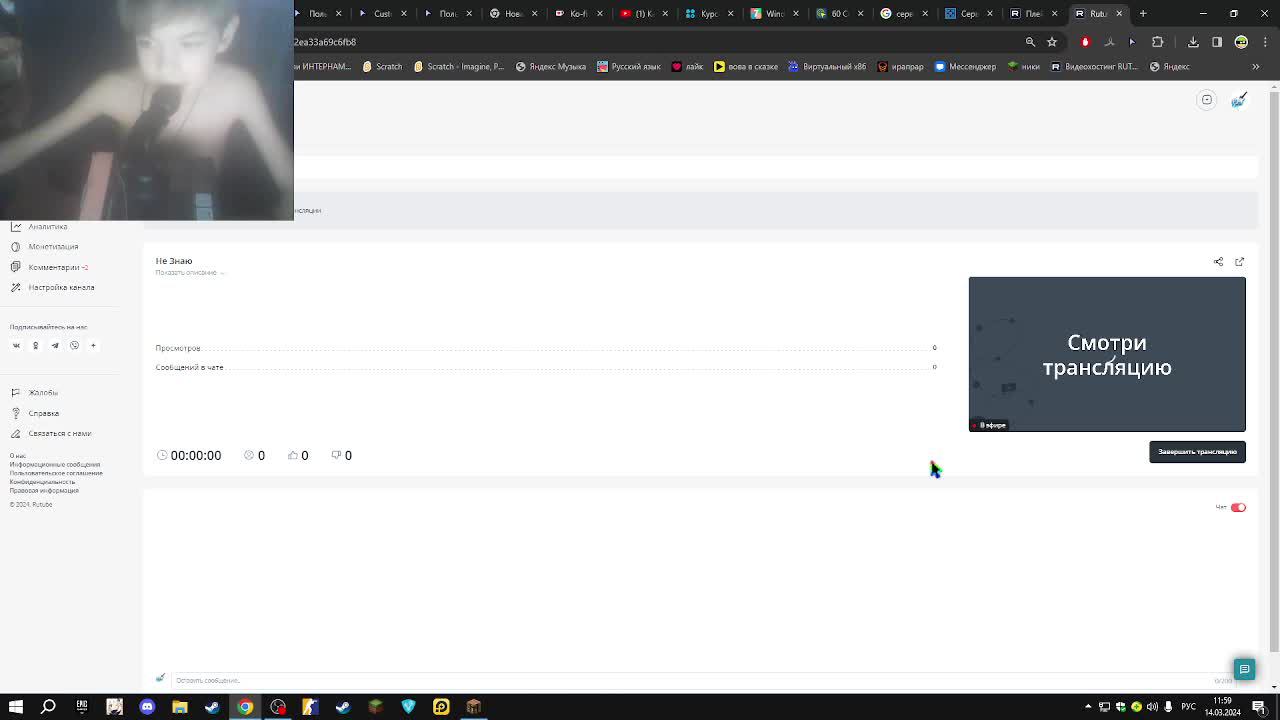Open Связаться с нами link
The height and width of the screenshot is (720, 1280).
point(50,434)
